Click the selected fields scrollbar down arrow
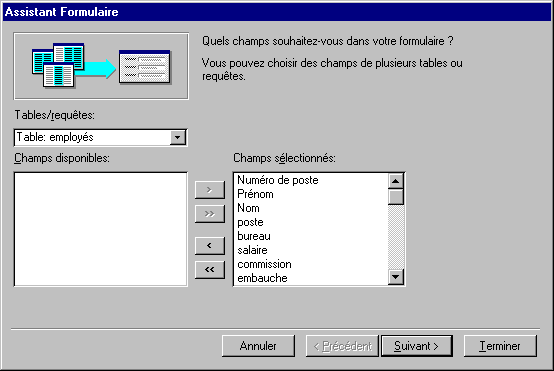The height and width of the screenshot is (371, 554). pyautogui.click(x=396, y=277)
